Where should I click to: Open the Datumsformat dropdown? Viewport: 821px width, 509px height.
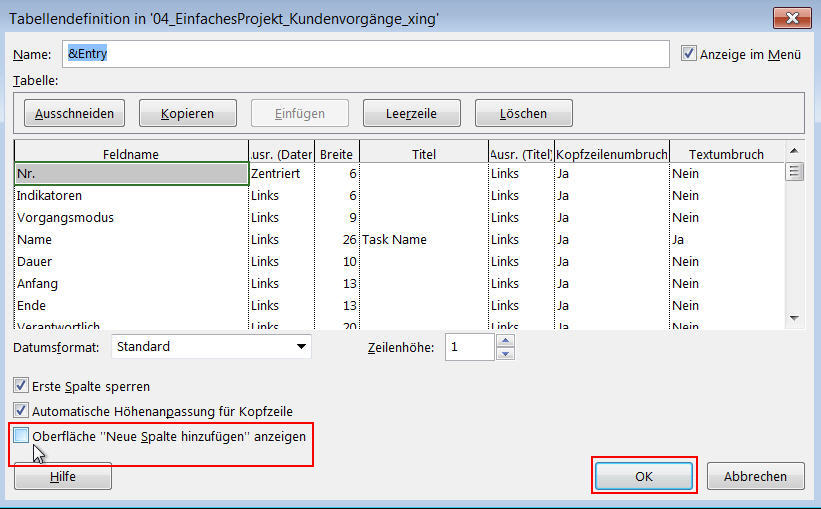pos(301,347)
